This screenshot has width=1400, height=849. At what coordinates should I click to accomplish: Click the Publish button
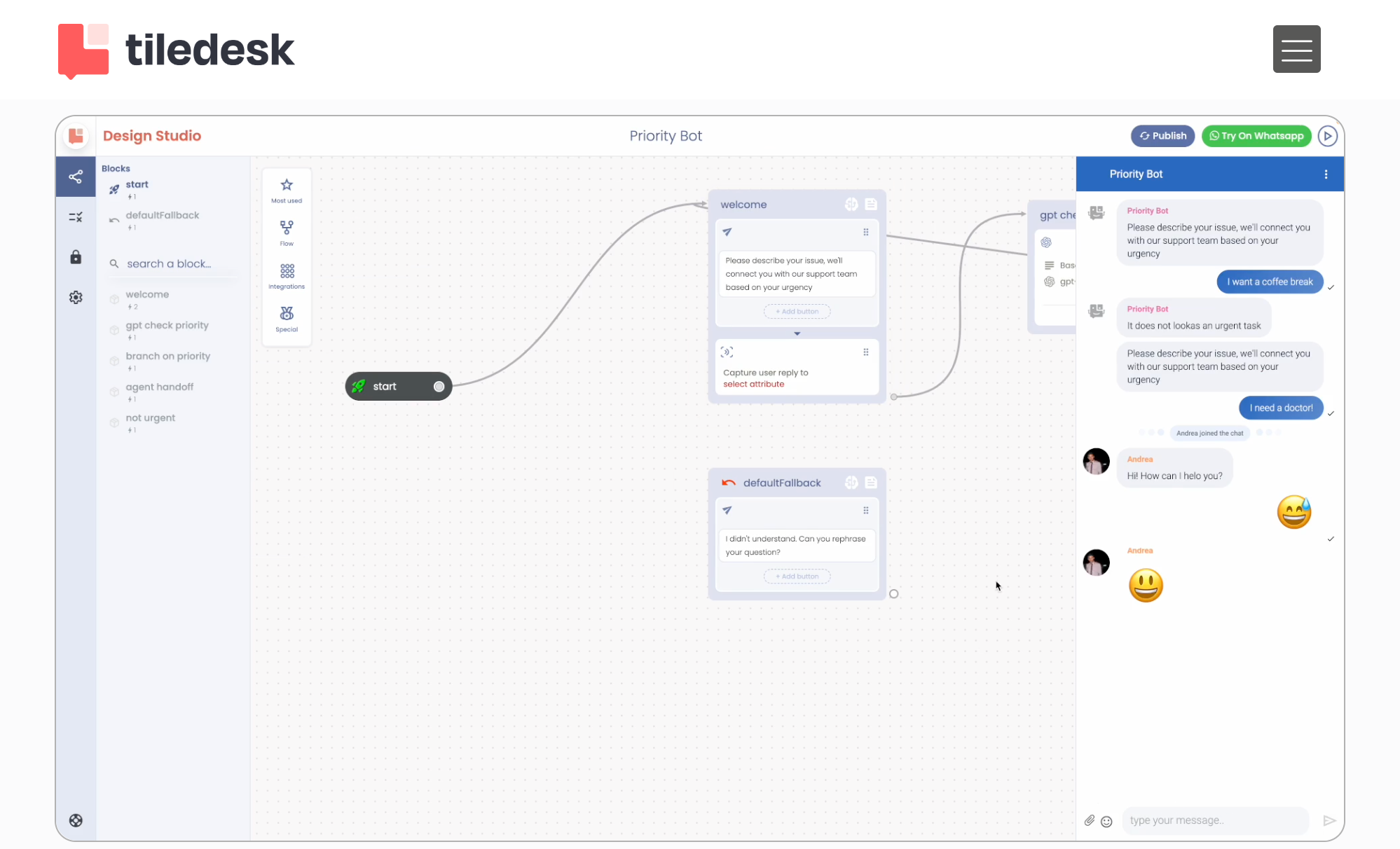pyautogui.click(x=1162, y=136)
